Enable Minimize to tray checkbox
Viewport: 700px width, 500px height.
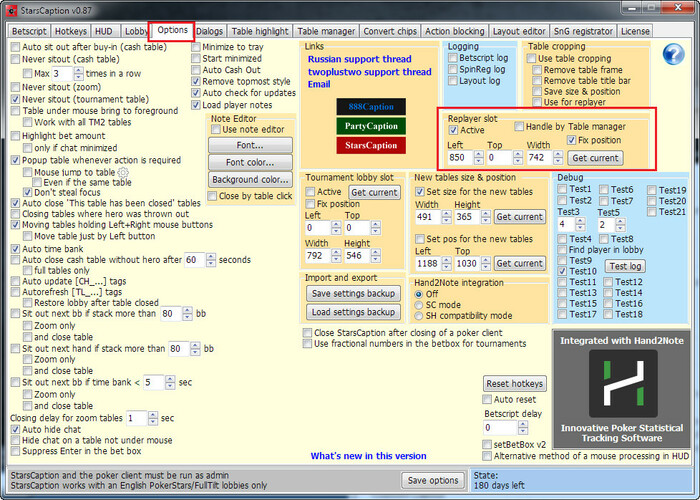[x=196, y=47]
